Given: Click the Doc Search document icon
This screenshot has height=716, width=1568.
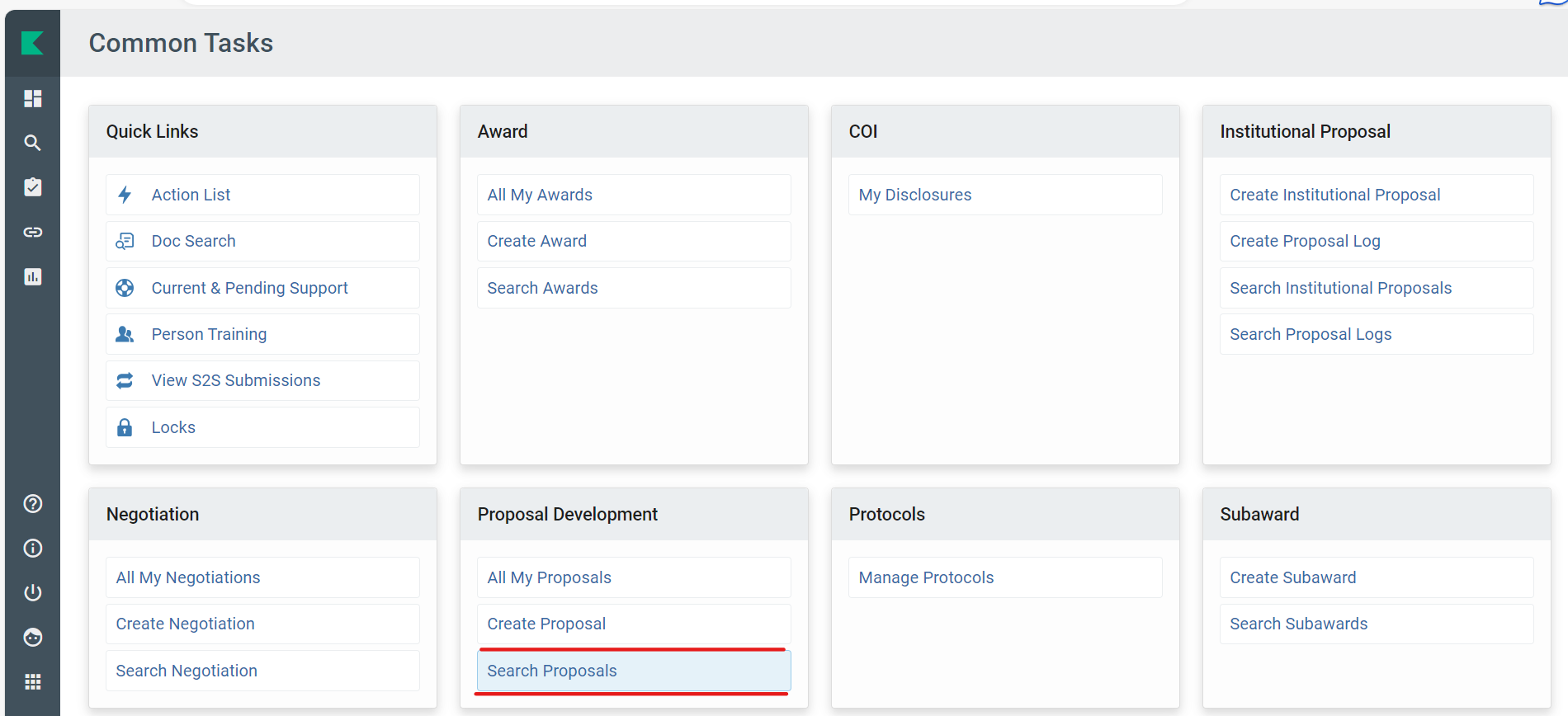Looking at the screenshot, I should point(125,241).
